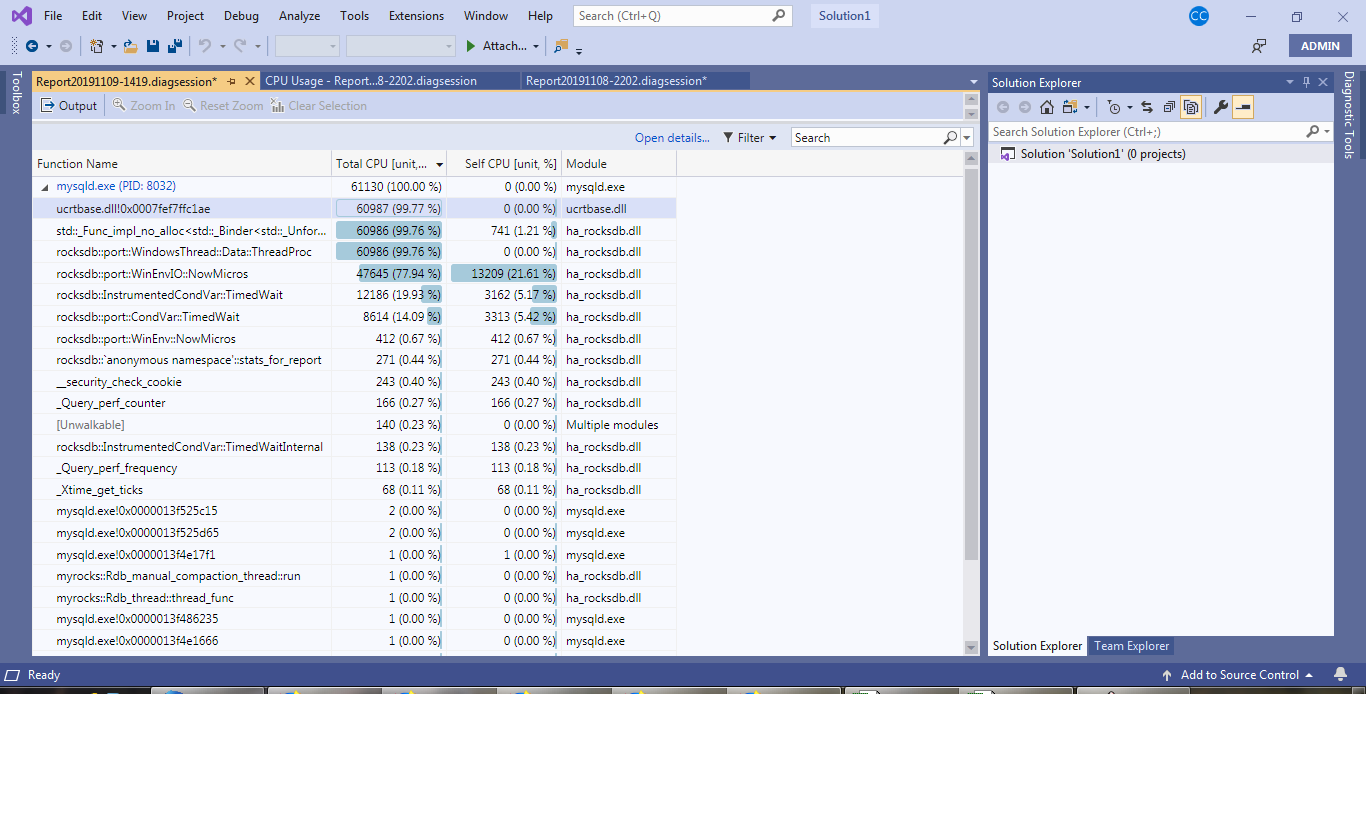The image size is (1366, 822).
Task: Click the Home icon in Solution Explorer
Action: coord(1046,107)
